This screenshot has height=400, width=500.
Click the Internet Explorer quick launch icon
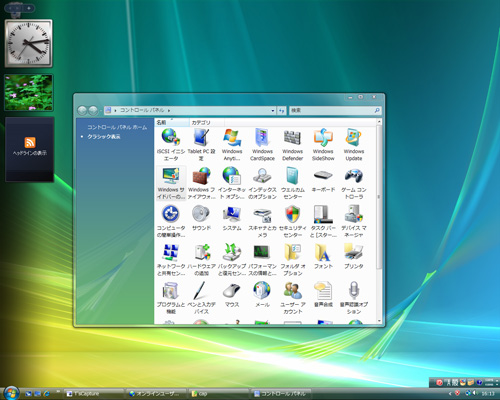point(46,394)
